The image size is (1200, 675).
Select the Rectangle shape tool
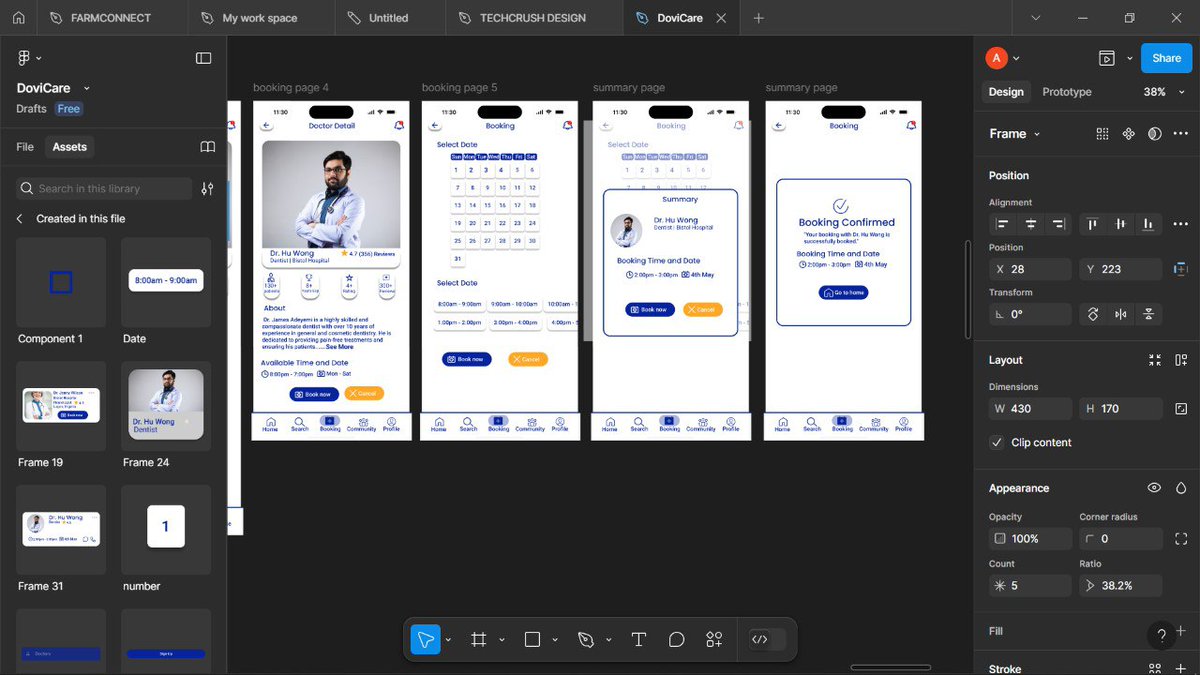point(532,640)
